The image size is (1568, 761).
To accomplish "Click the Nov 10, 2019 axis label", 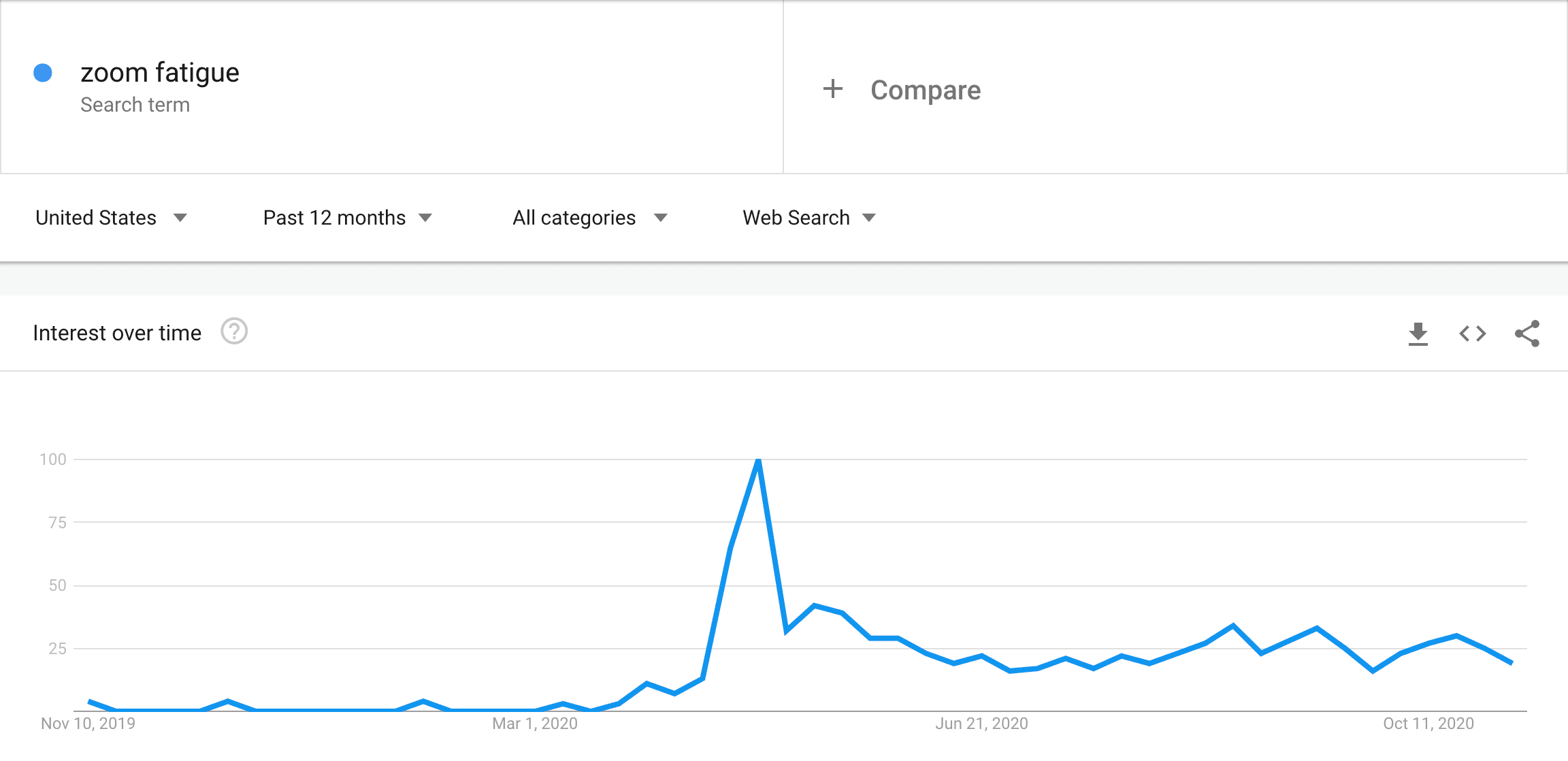I will pyautogui.click(x=88, y=724).
